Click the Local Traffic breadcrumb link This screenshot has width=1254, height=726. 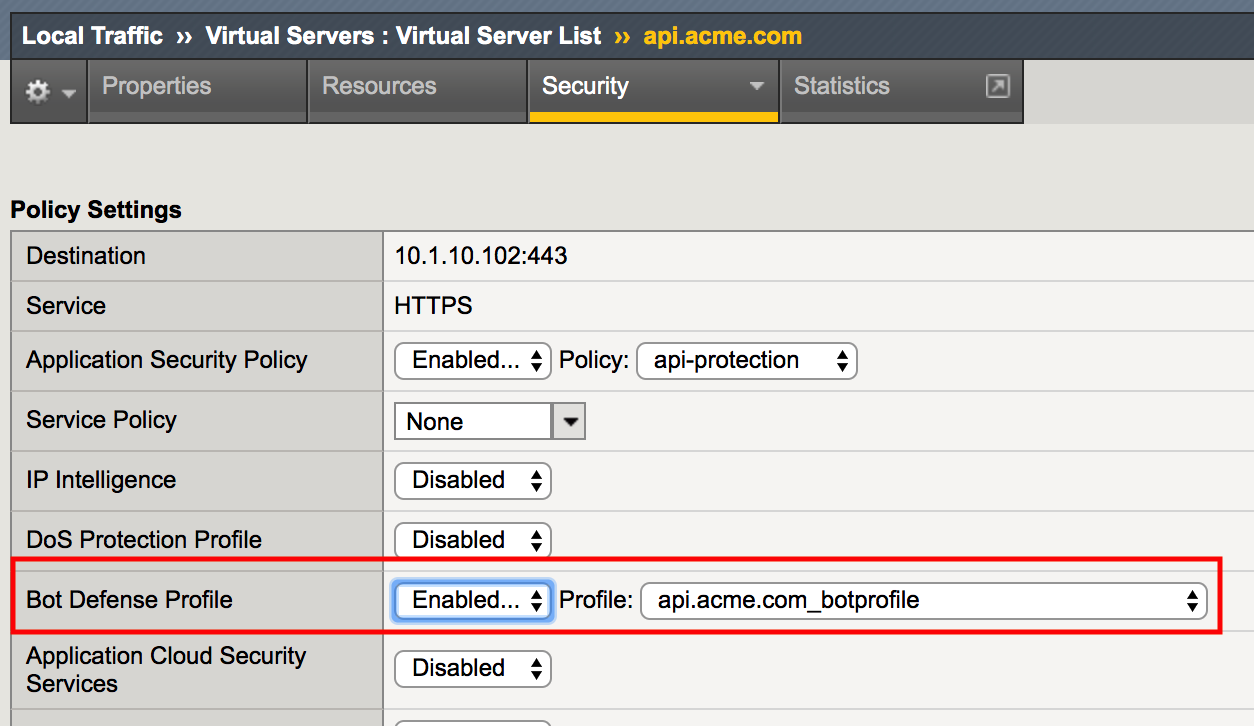click(x=92, y=37)
